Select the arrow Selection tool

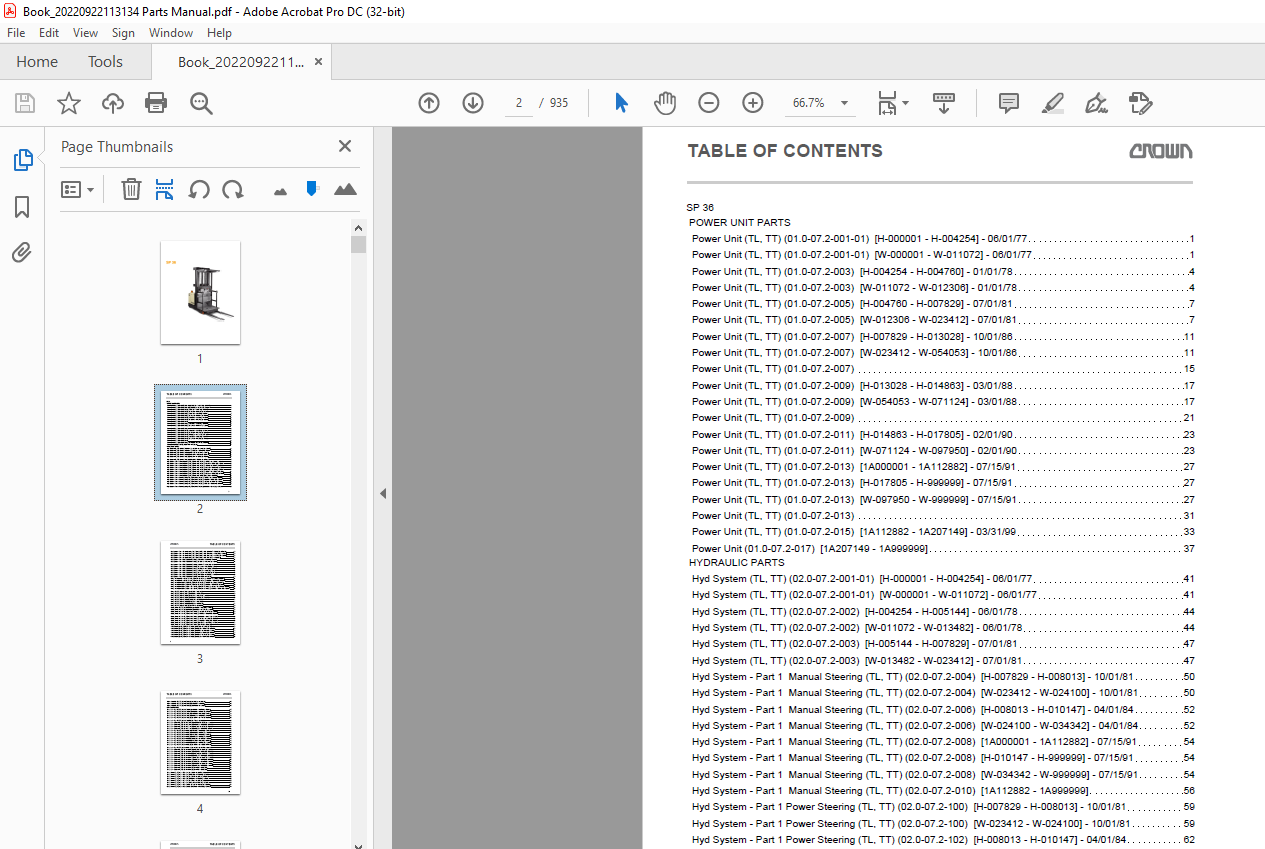pyautogui.click(x=621, y=103)
